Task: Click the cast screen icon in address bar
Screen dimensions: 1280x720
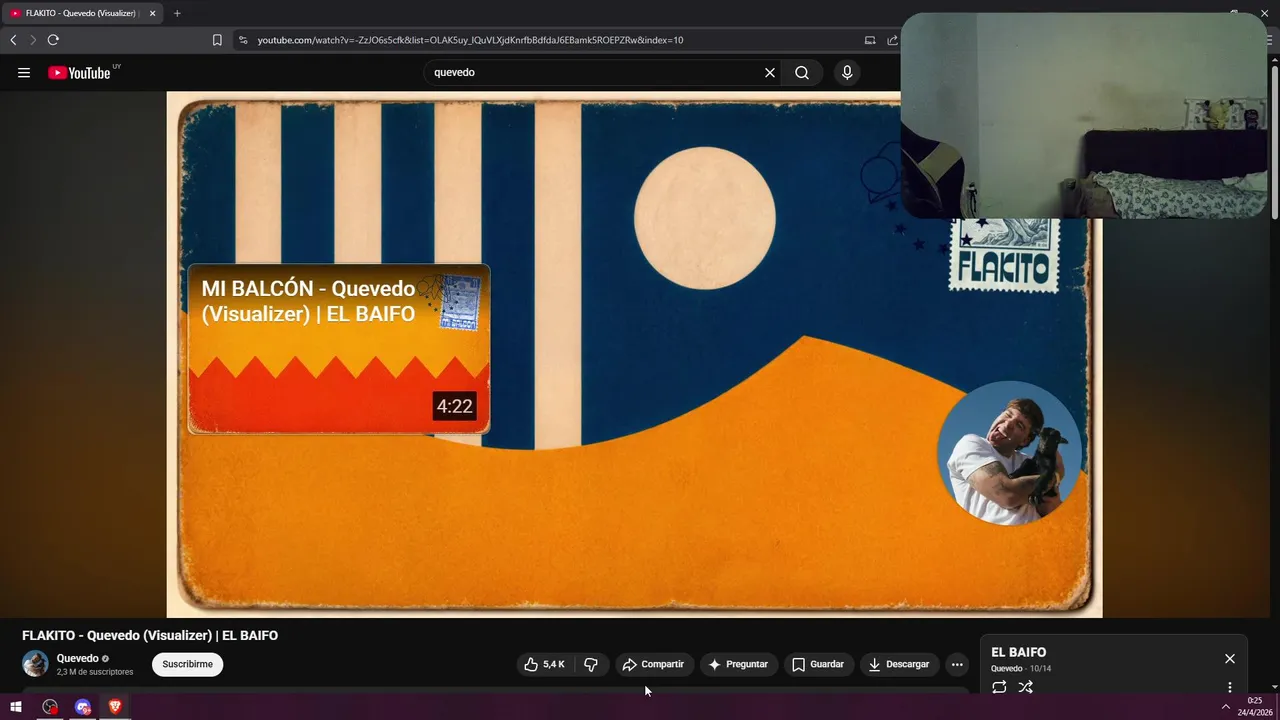Action: click(x=870, y=40)
